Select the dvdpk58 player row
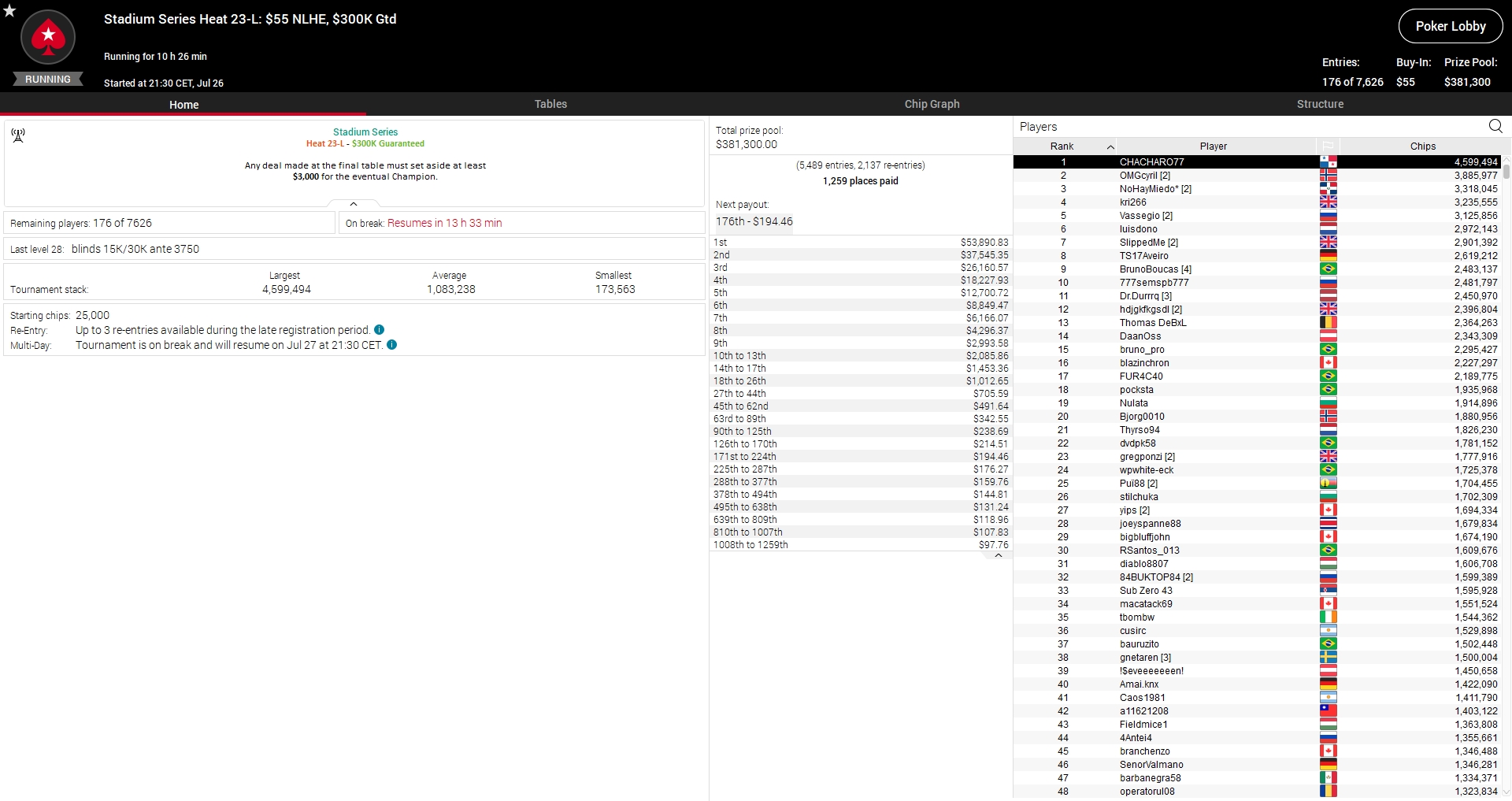The image size is (1512, 801). (1257, 443)
